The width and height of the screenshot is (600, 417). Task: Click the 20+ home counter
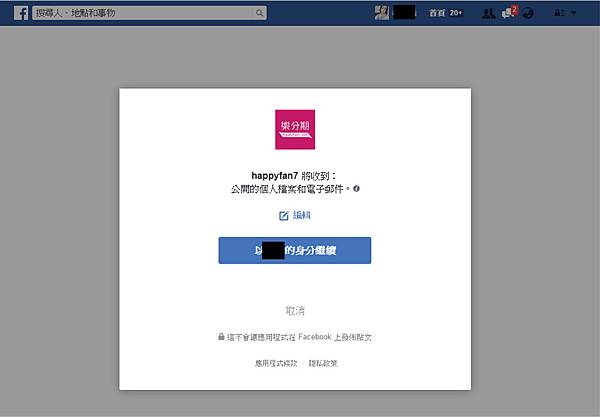tap(456, 13)
